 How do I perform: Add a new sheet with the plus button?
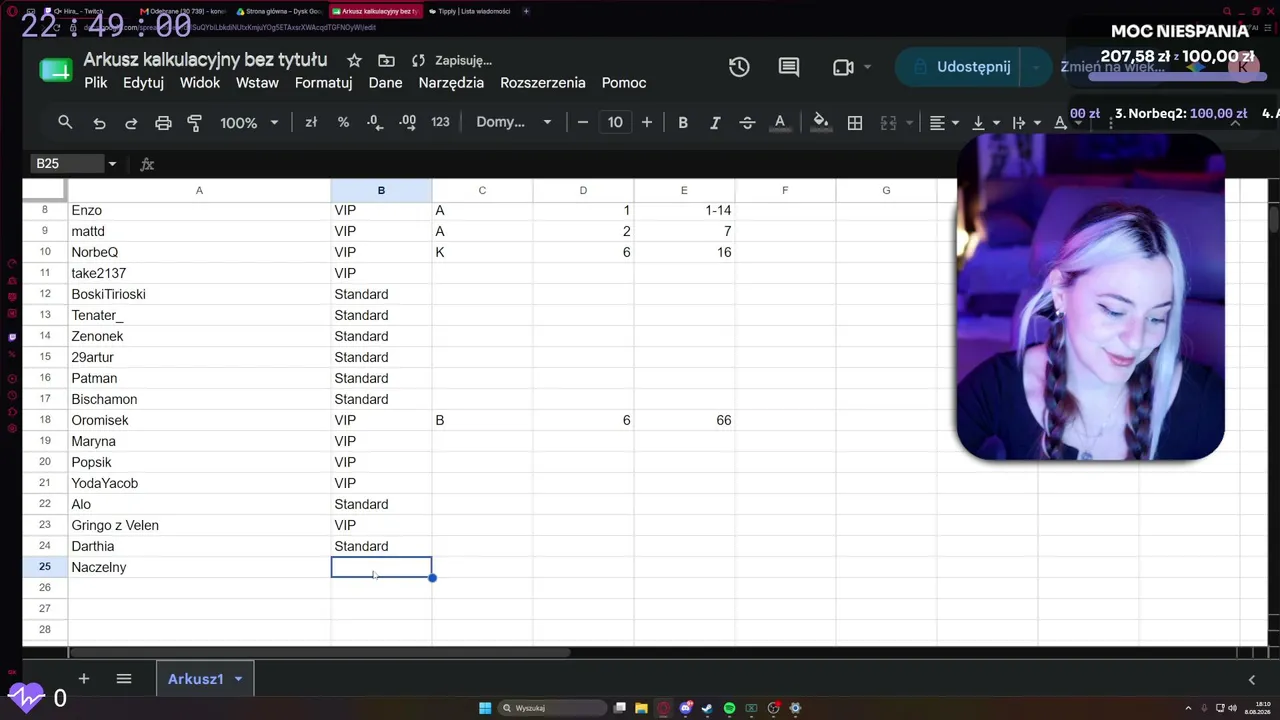coord(84,679)
